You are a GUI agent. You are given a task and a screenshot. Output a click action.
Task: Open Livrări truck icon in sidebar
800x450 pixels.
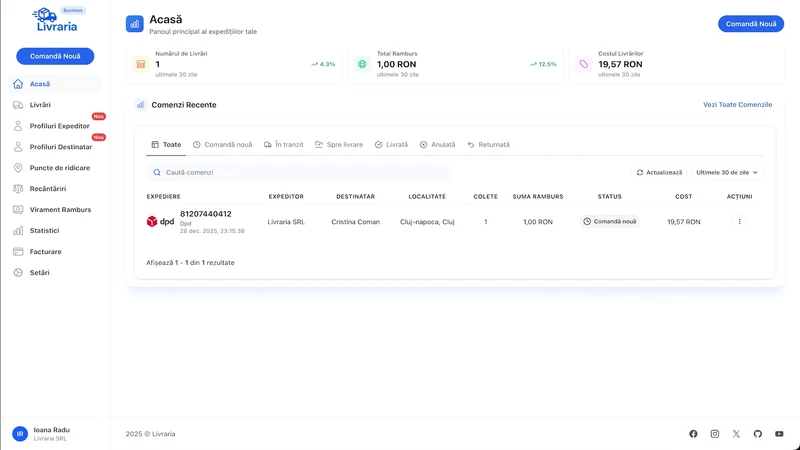[x=18, y=105]
